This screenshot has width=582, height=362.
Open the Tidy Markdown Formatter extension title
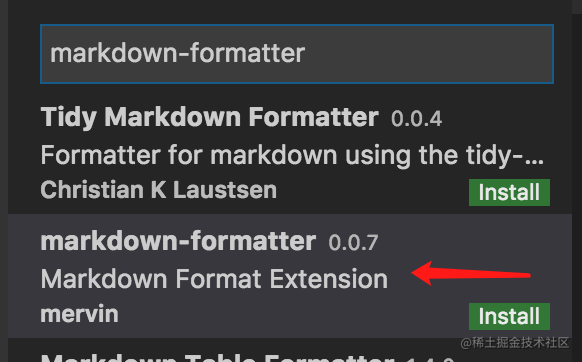209,117
